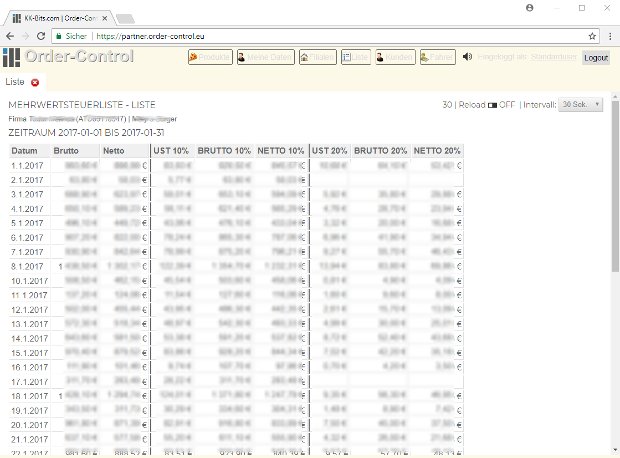The image size is (620, 458).
Task: Open the Fahrer section
Action: click(x=437, y=57)
